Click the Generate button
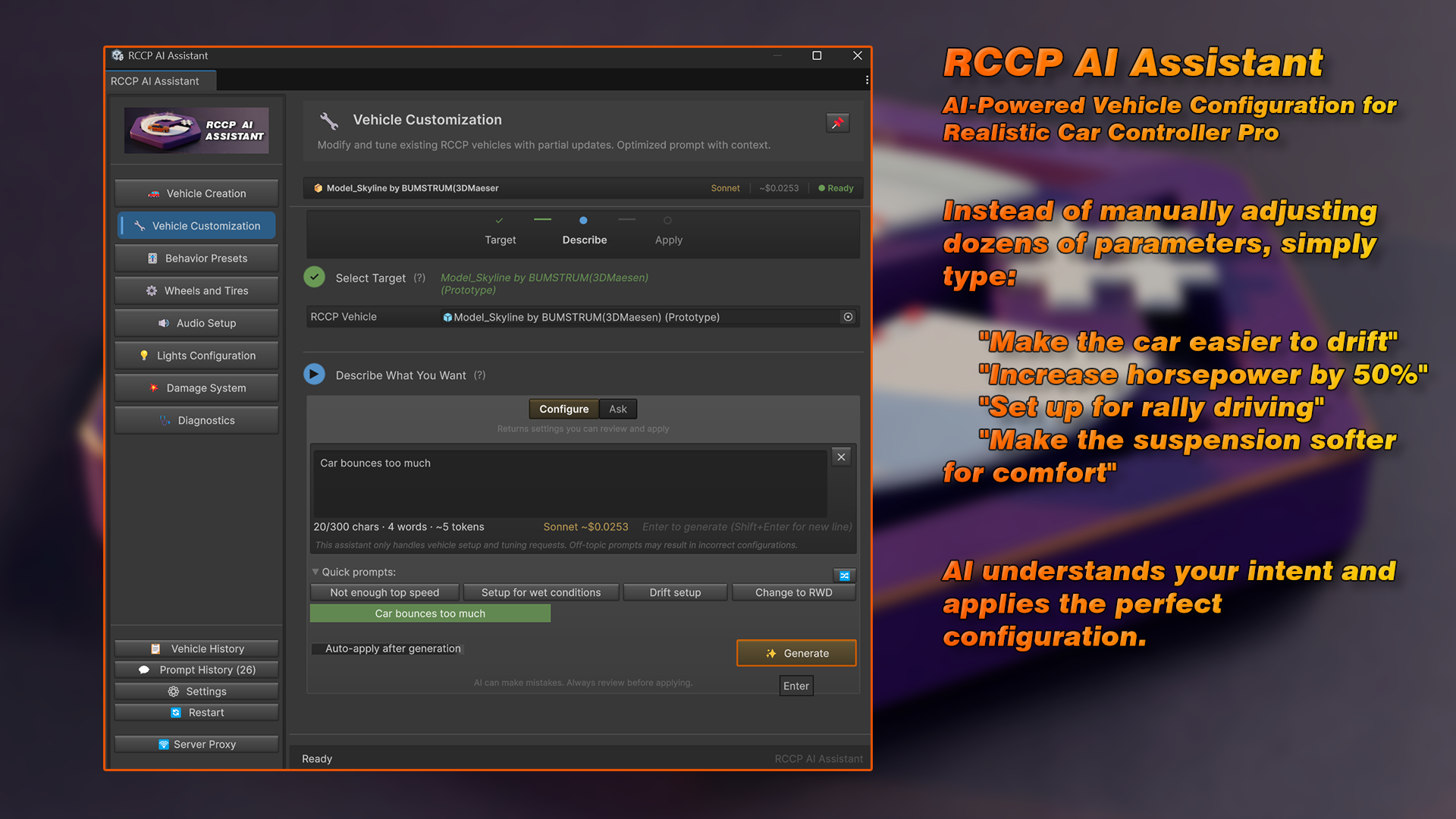Image resolution: width=1456 pixels, height=819 pixels. [x=796, y=653]
